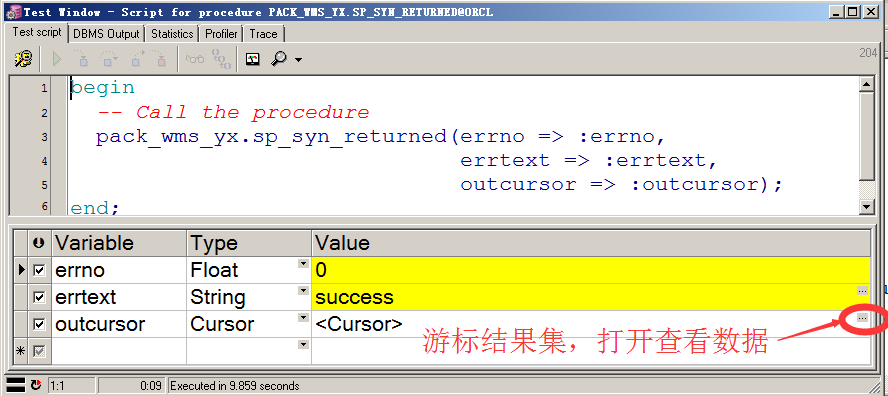The image size is (888, 396).
Task: Open the ellipsis button for errtext value
Action: tap(862, 291)
